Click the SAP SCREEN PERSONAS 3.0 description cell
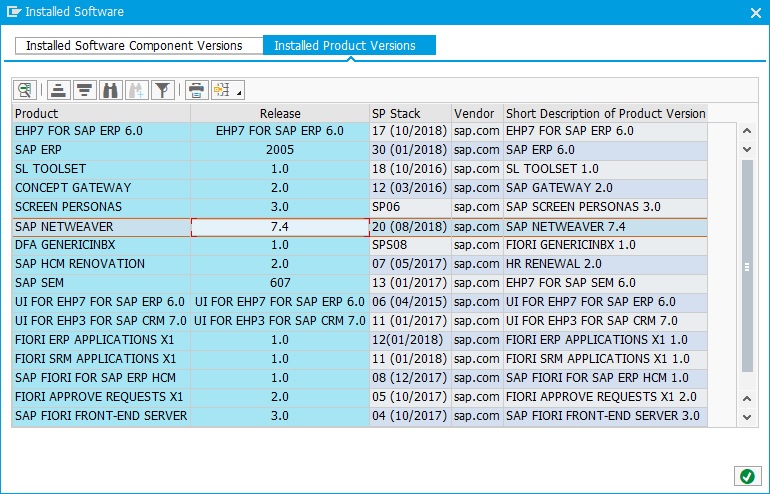770x494 pixels. click(x=605, y=207)
